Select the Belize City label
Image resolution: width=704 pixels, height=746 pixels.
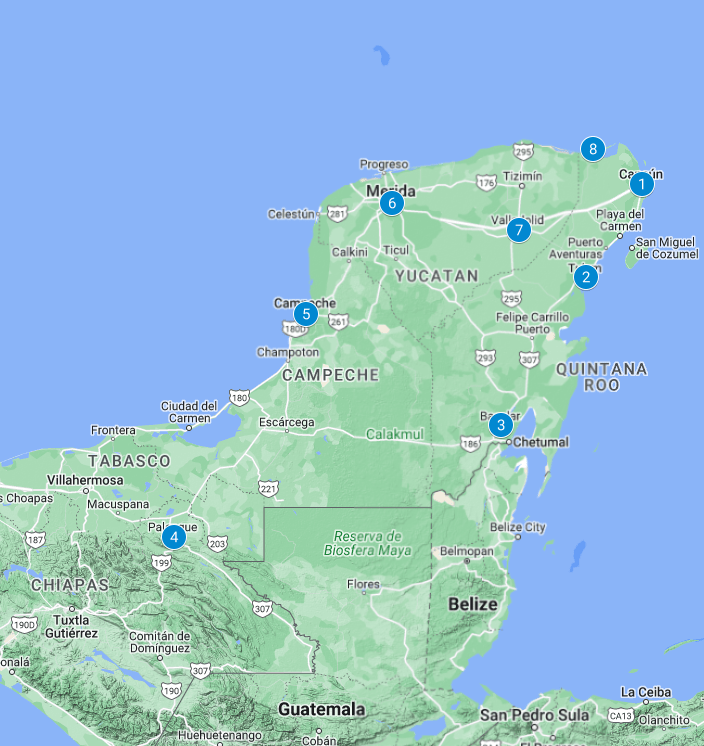518,527
